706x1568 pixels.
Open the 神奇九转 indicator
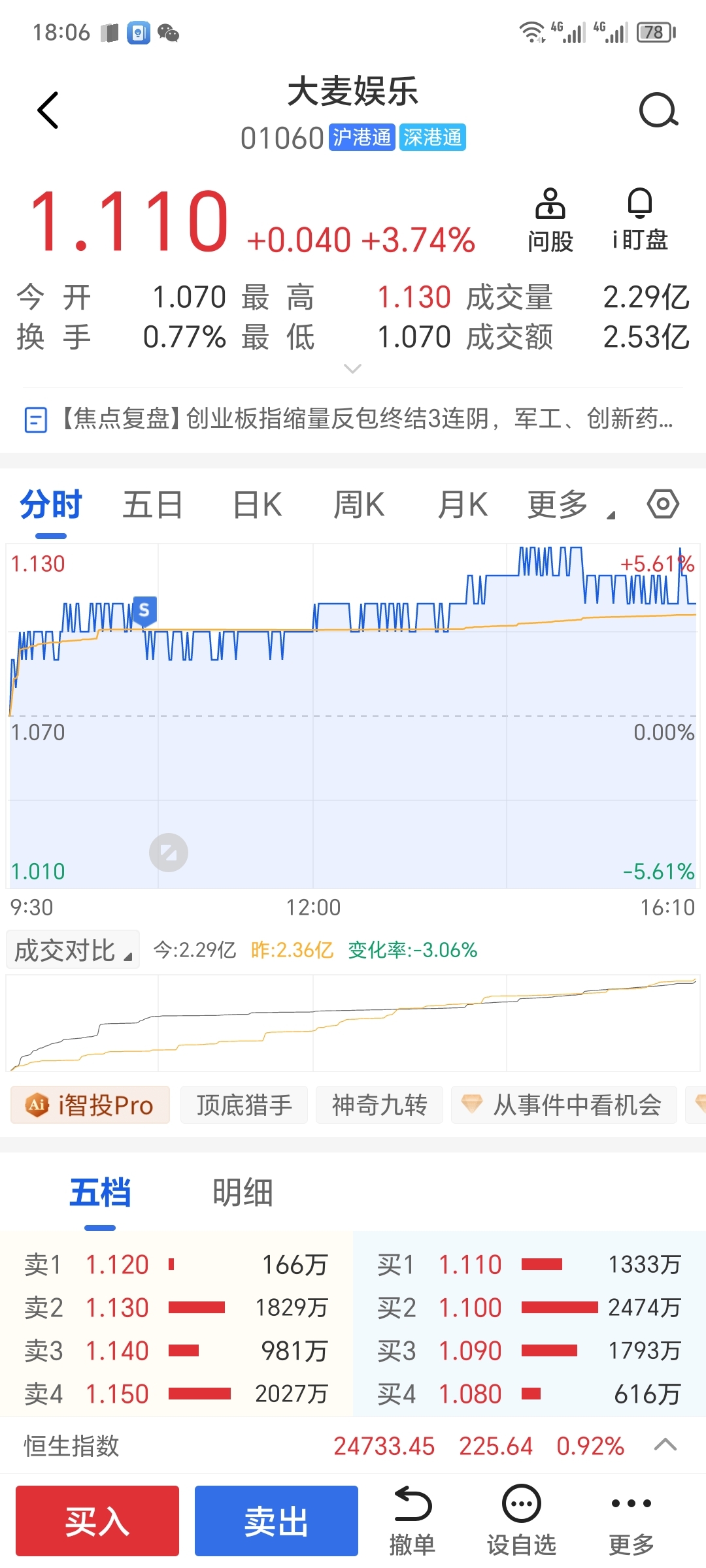pyautogui.click(x=379, y=1105)
